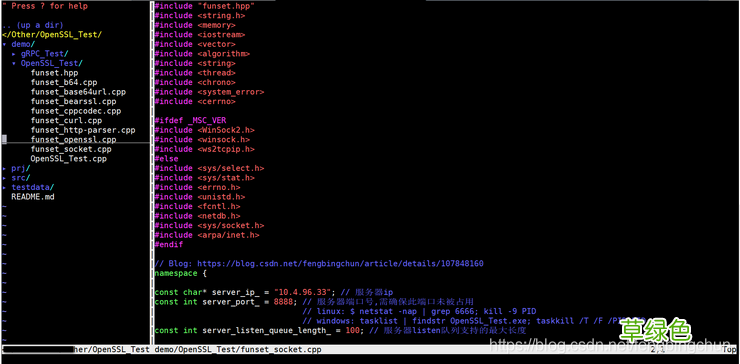740x364 pixels.
Task: Place cursor on #include <errno.h>
Action: (197, 187)
